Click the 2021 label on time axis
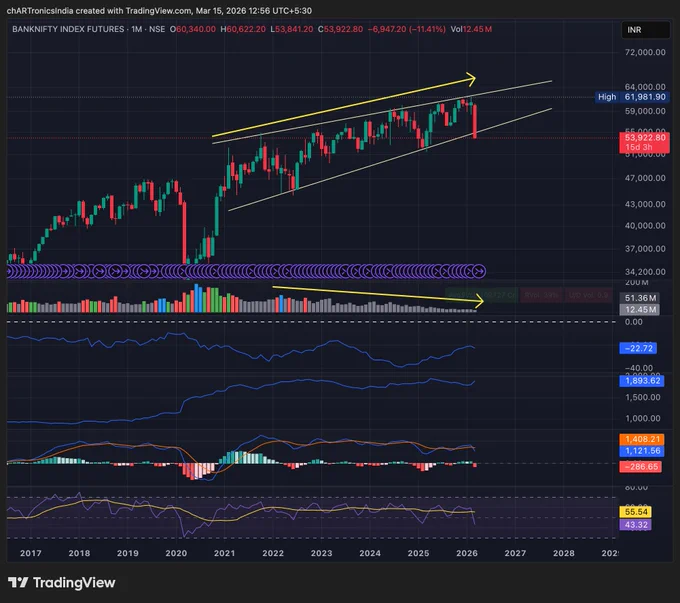The width and height of the screenshot is (680, 603). [224, 553]
